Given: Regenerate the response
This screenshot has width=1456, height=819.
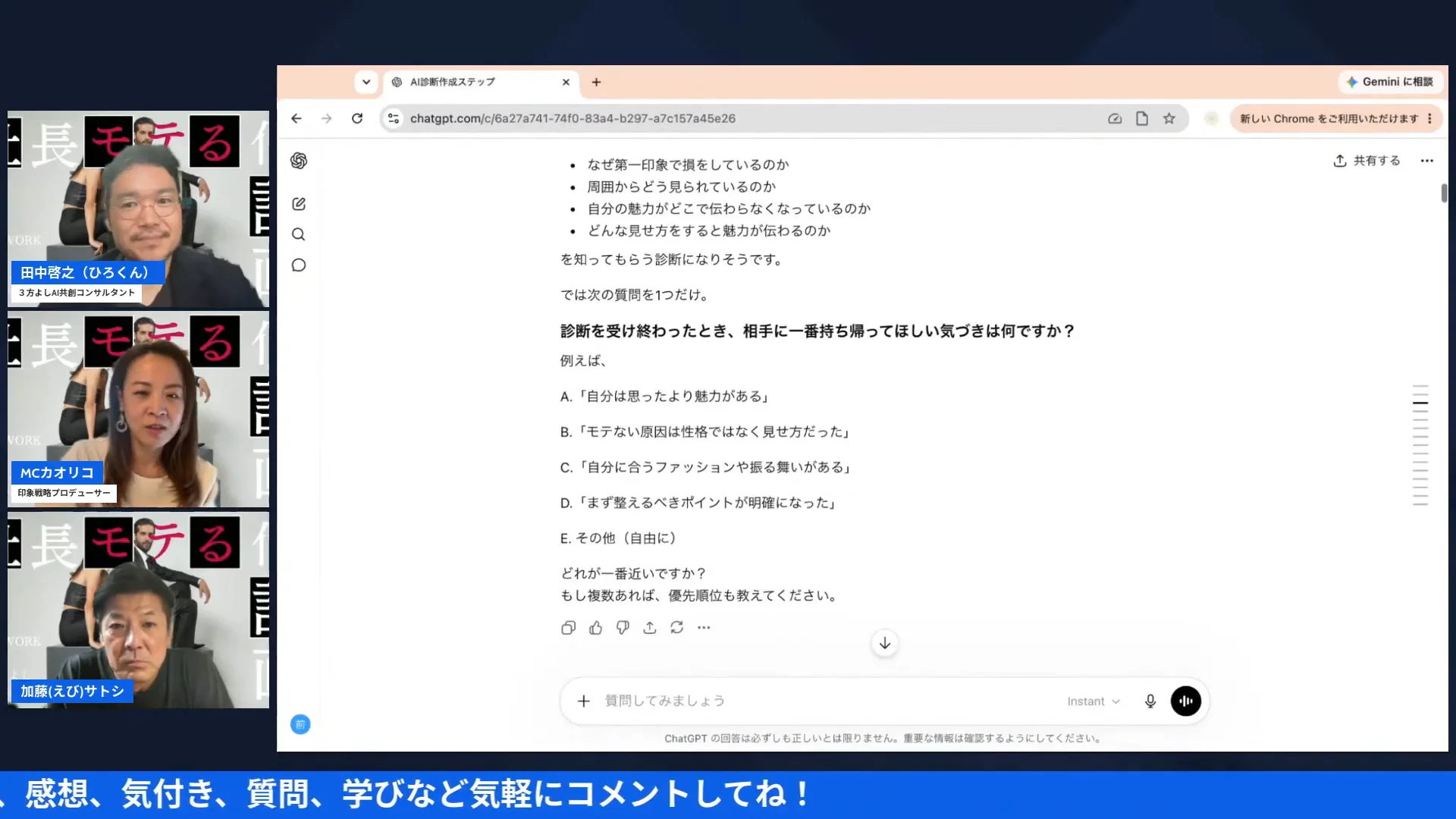Looking at the screenshot, I should point(677,628).
